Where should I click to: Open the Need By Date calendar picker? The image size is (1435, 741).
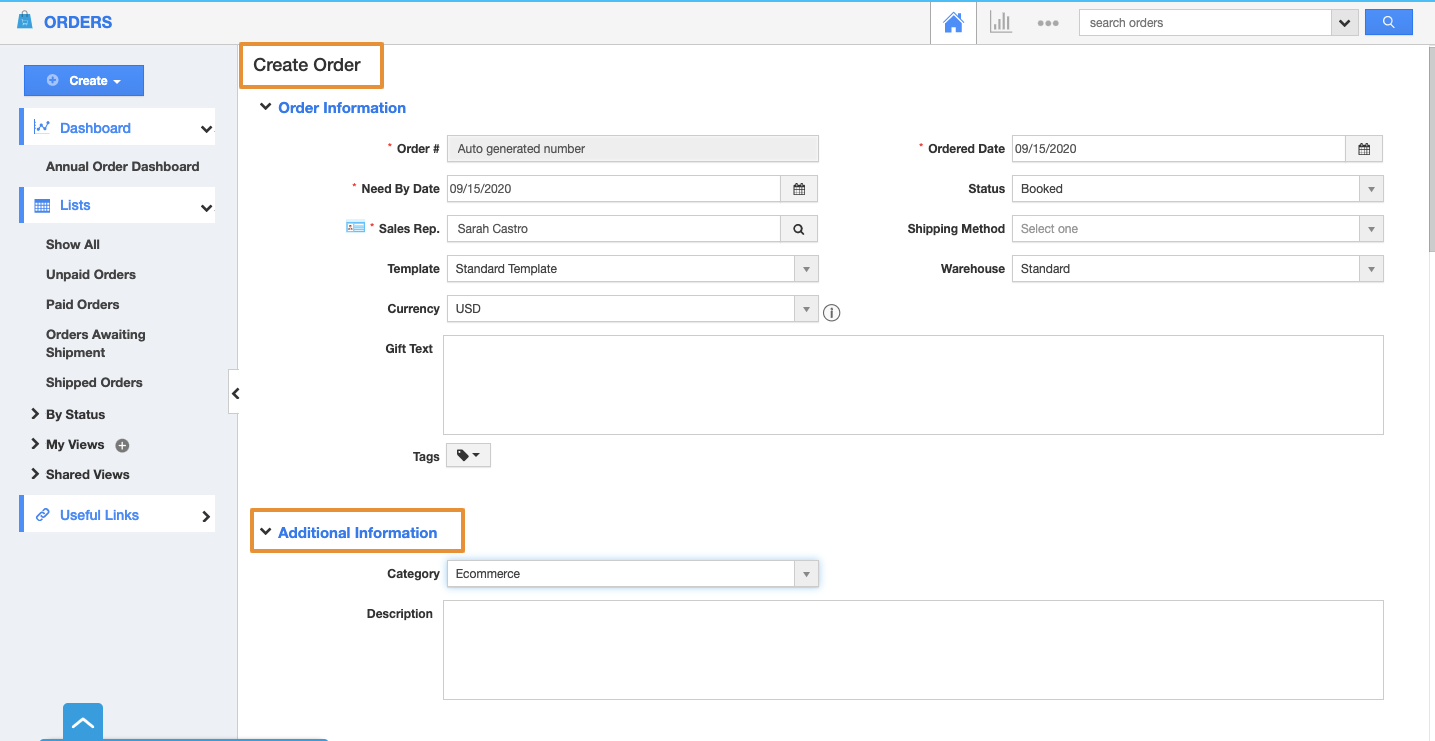[798, 189]
